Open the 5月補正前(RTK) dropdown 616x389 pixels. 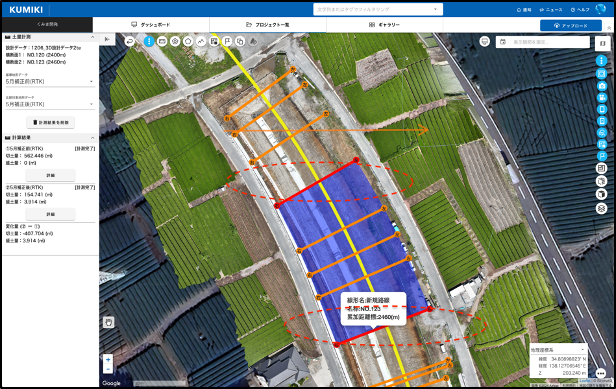click(50, 81)
